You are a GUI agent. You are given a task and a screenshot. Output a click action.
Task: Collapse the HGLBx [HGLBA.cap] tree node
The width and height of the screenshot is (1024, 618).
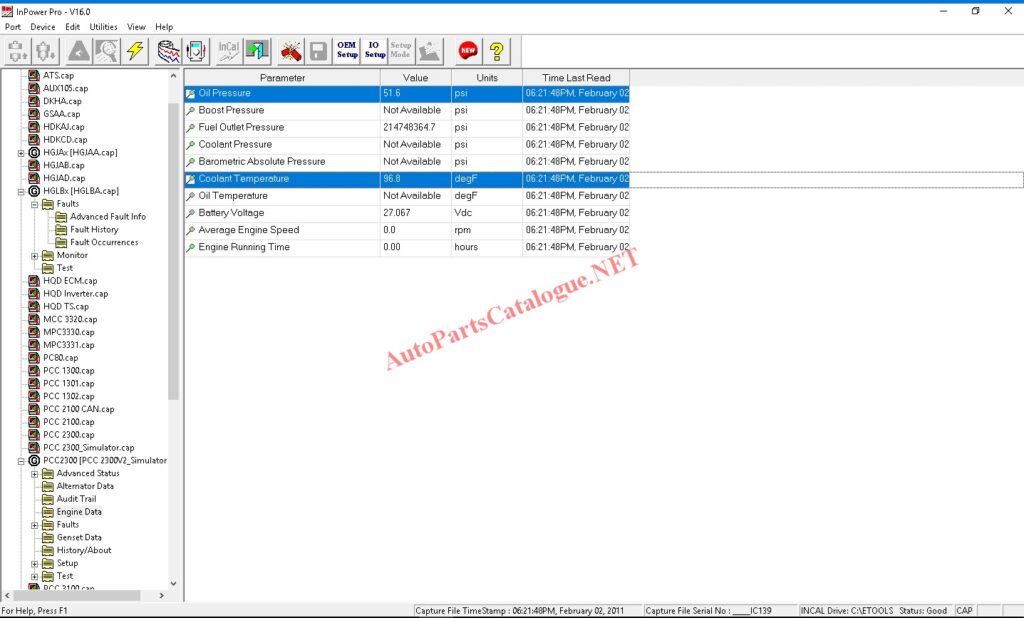(x=20, y=191)
